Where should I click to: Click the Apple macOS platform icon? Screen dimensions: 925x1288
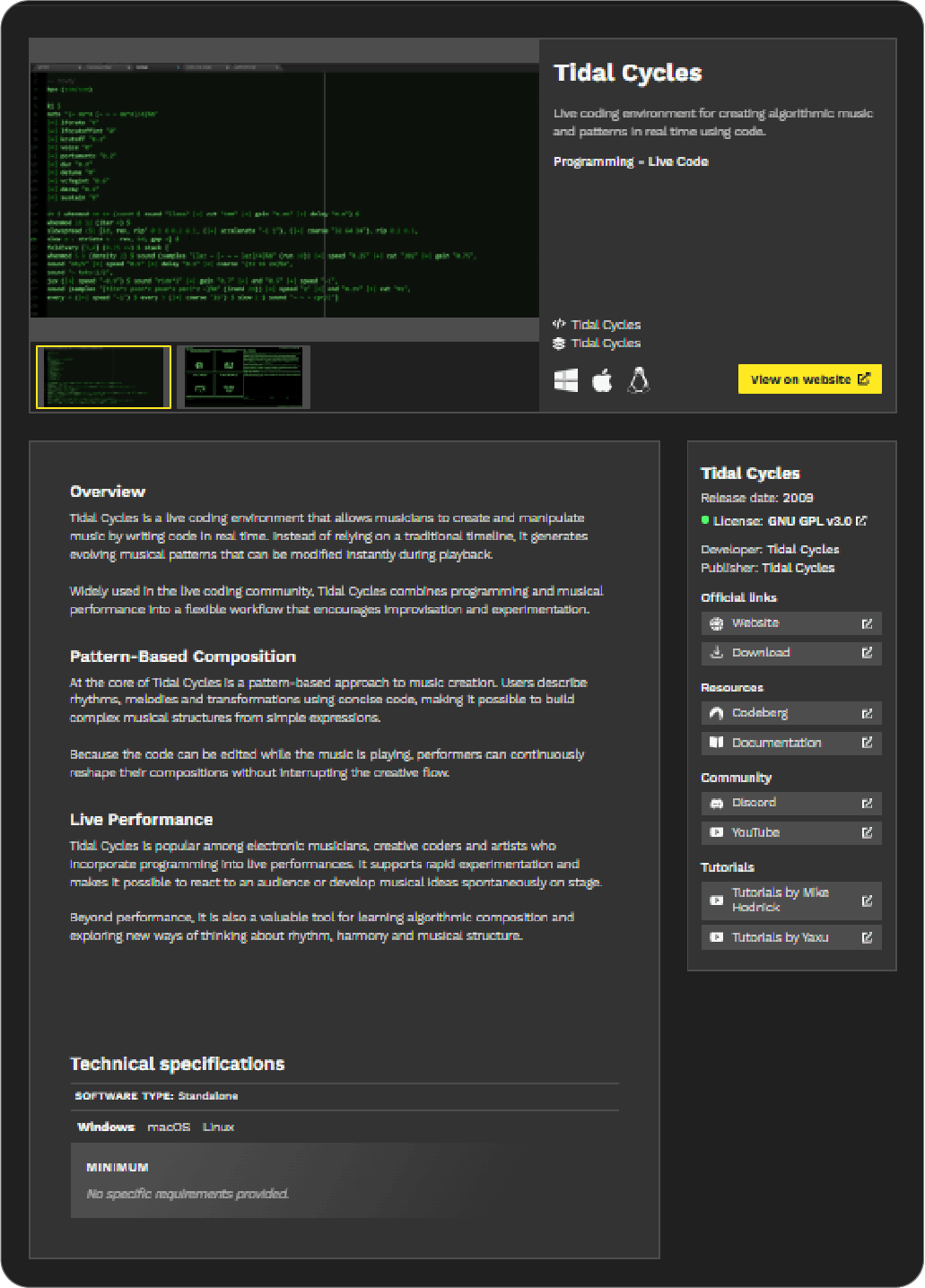click(x=602, y=380)
